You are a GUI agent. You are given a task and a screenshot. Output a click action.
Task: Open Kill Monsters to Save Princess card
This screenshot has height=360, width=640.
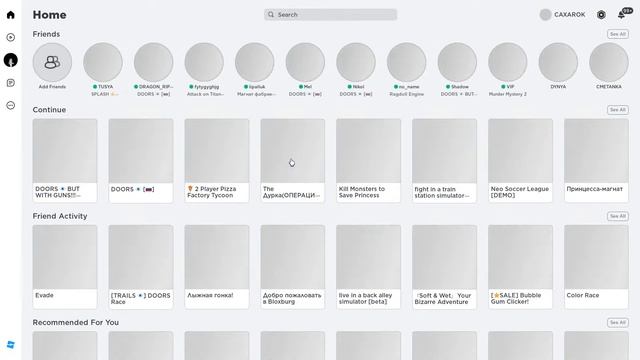(x=369, y=160)
